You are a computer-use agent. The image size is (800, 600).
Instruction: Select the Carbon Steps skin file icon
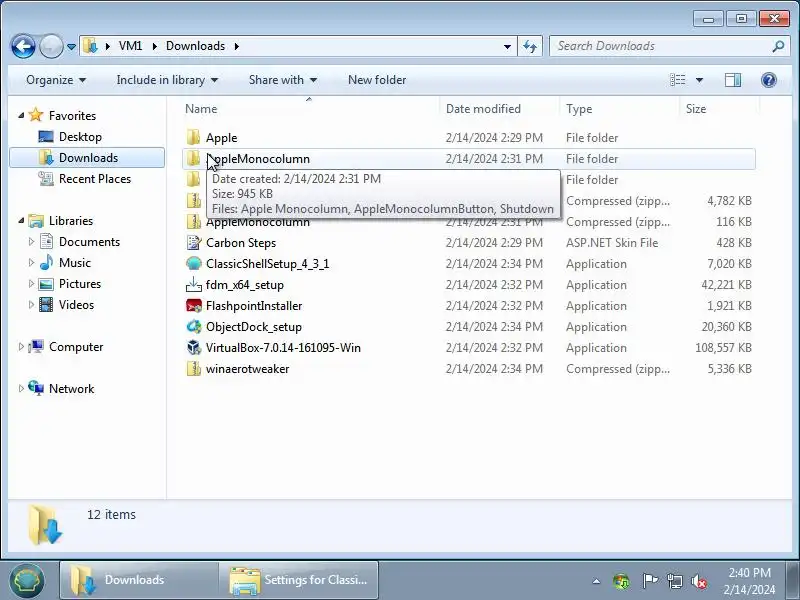[193, 242]
